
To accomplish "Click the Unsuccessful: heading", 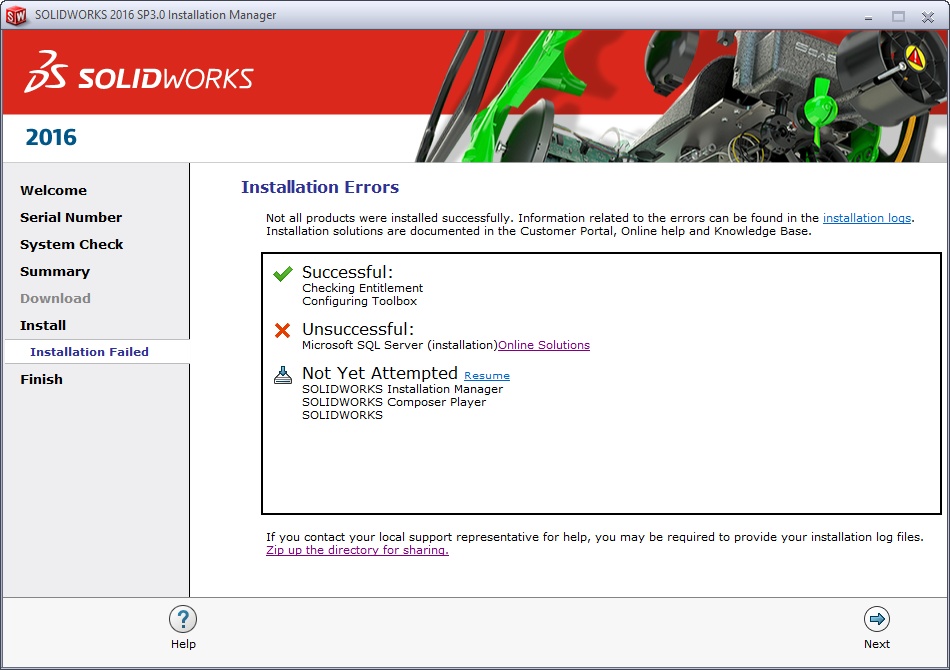I will [x=357, y=329].
